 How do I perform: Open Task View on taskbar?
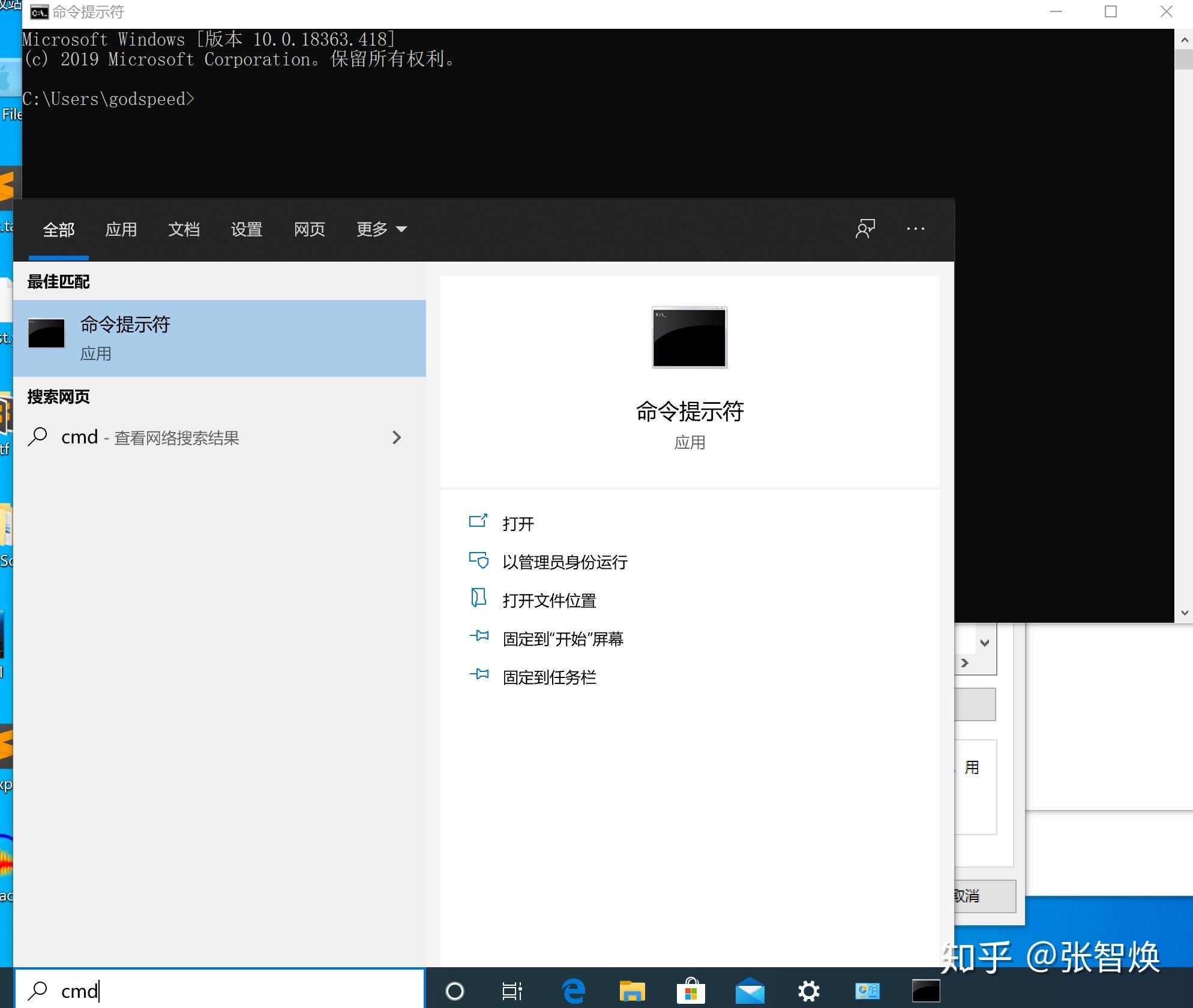512,991
